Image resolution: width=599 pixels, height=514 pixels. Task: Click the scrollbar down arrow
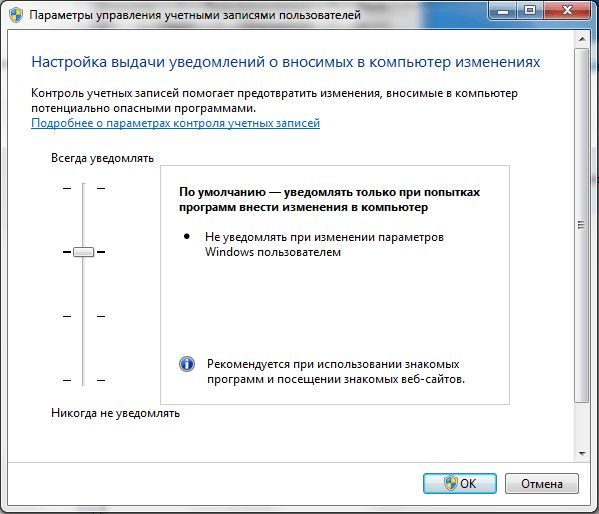point(582,454)
